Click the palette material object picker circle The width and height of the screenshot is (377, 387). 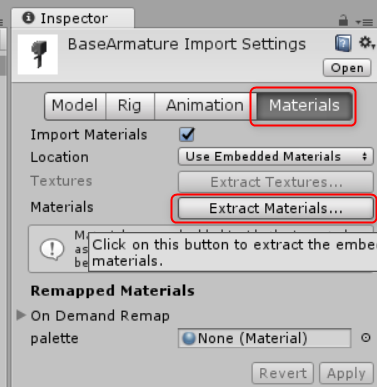point(366,338)
